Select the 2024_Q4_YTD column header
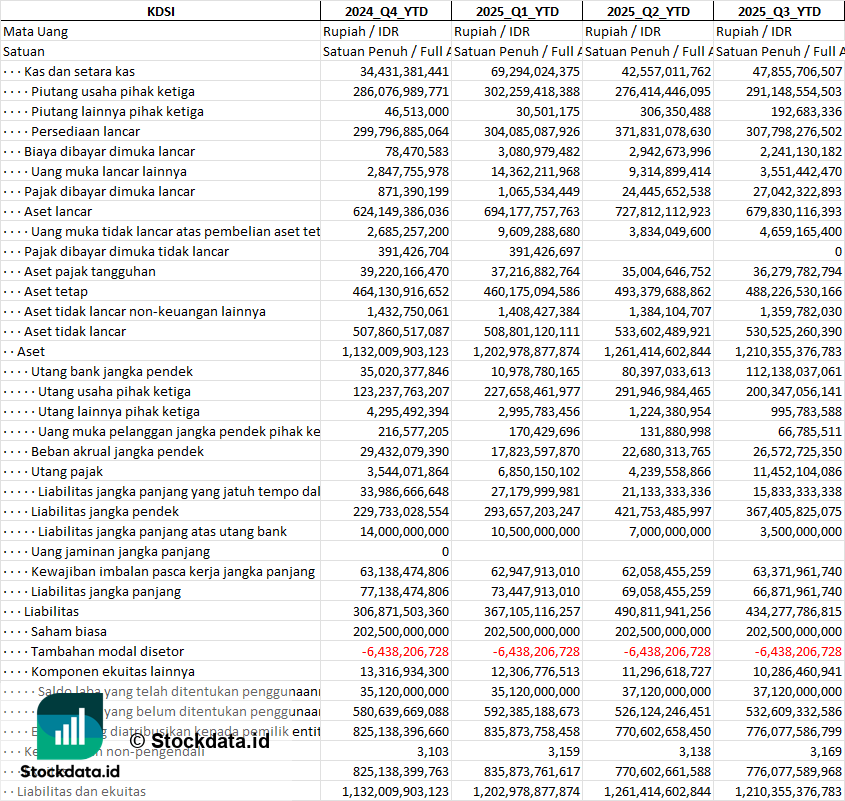The width and height of the screenshot is (845, 801). pyautogui.click(x=385, y=11)
